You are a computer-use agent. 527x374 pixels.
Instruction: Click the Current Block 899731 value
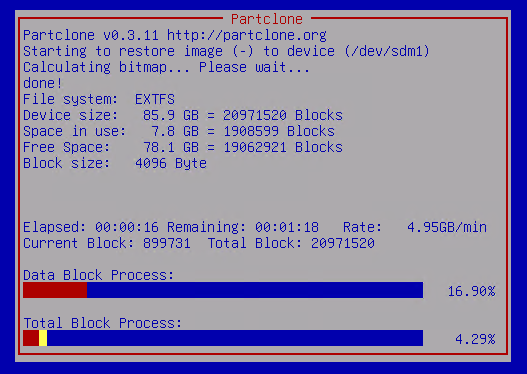click(167, 243)
